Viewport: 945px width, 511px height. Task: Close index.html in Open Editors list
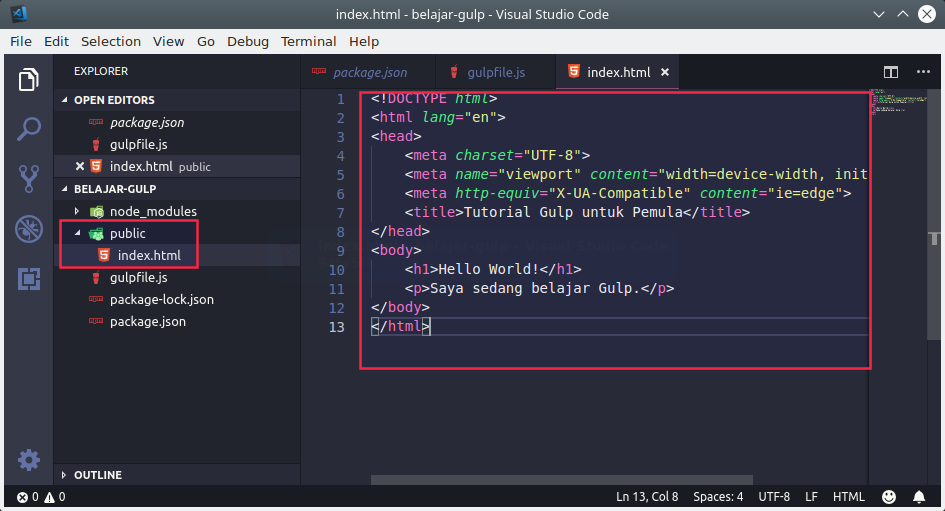point(80,166)
